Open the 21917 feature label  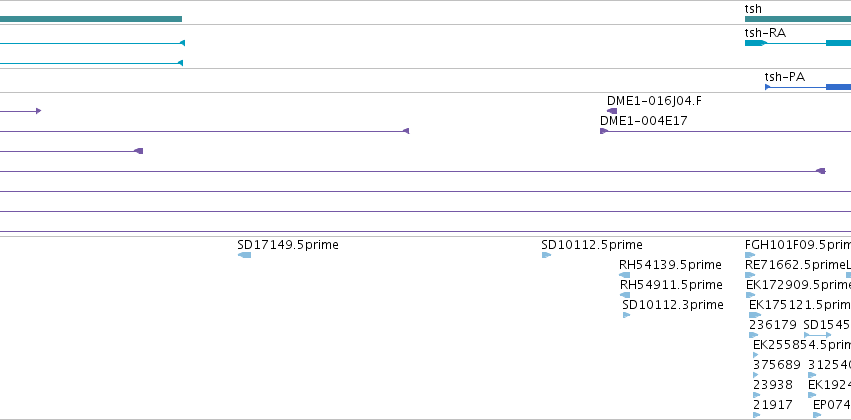pyautogui.click(x=773, y=405)
